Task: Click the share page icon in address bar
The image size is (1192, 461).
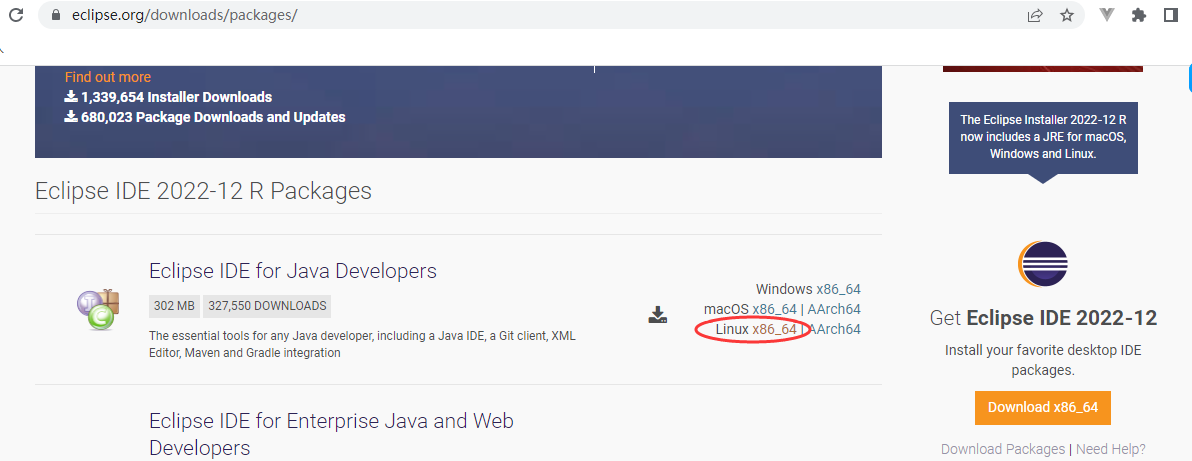Action: coord(1035,15)
